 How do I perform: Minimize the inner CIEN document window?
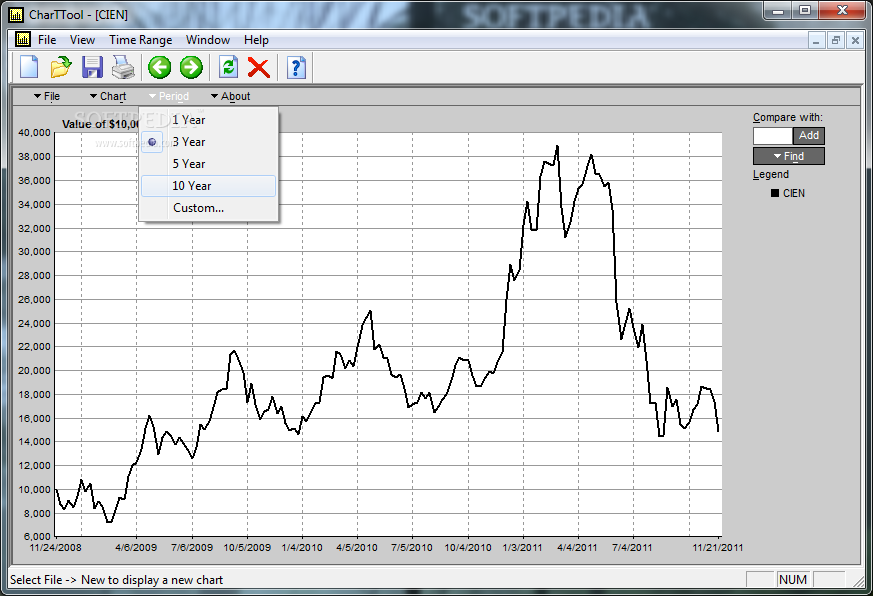click(816, 41)
